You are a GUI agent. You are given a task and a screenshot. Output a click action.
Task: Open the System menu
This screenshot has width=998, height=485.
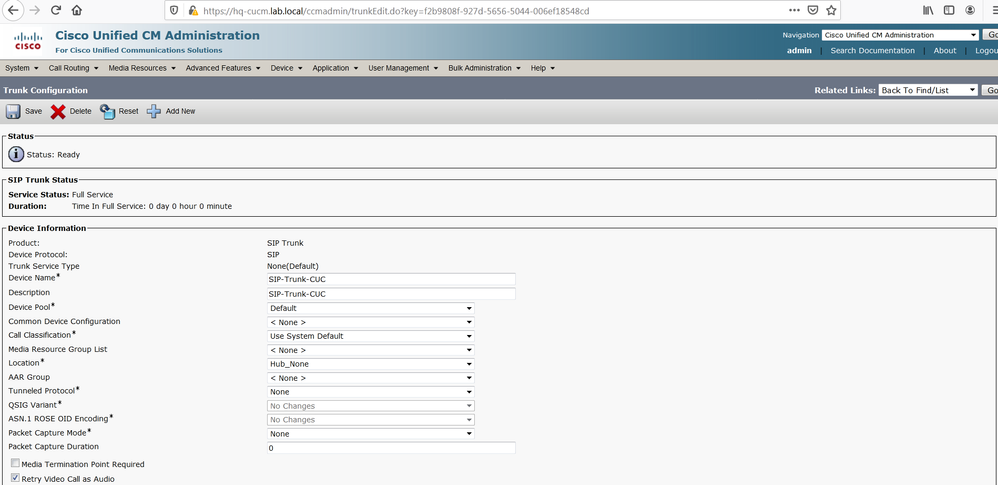click(x=21, y=68)
